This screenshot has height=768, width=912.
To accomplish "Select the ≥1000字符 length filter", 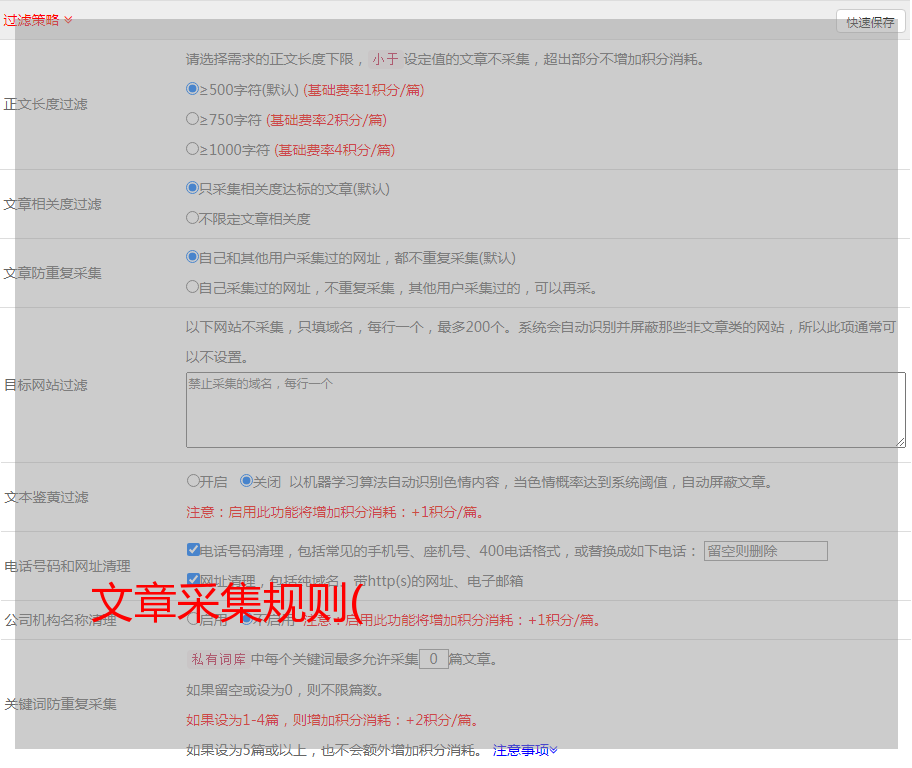I will tap(193, 149).
